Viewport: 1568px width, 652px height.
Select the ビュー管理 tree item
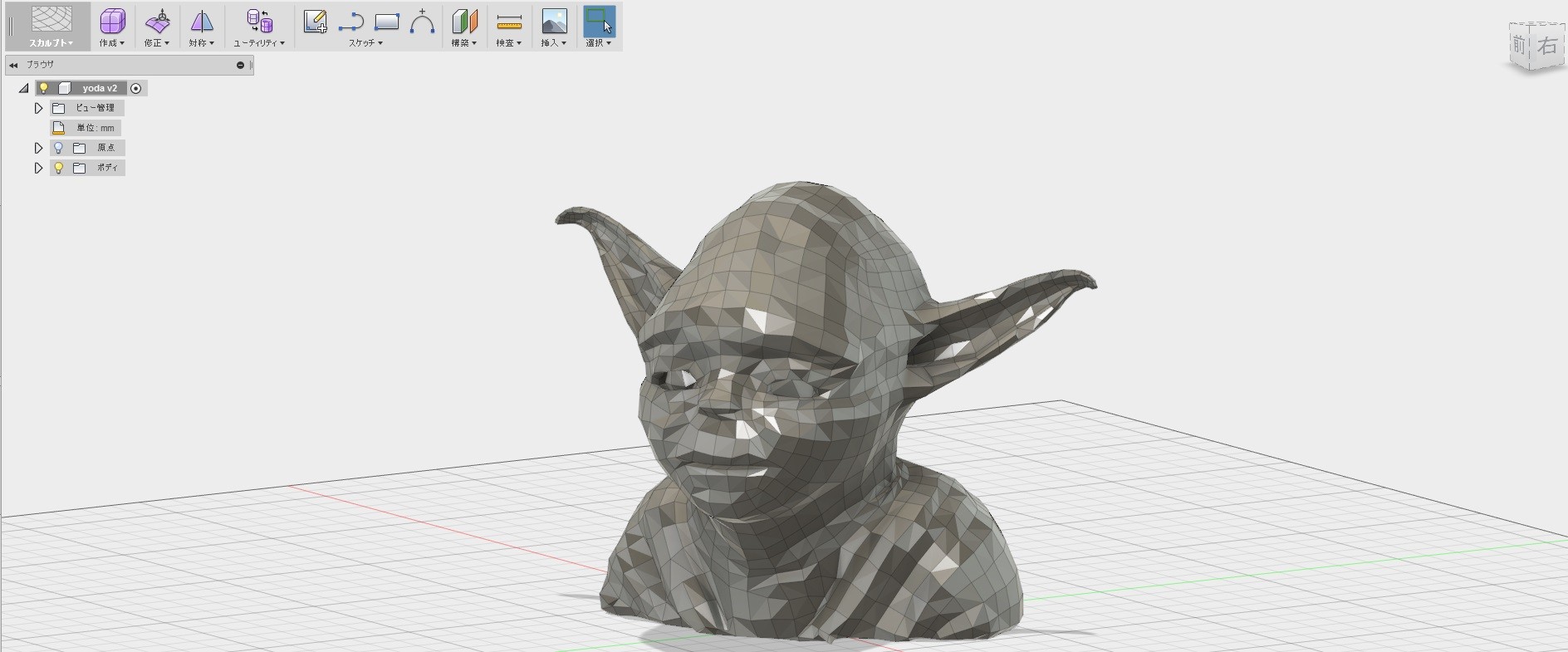(87, 108)
